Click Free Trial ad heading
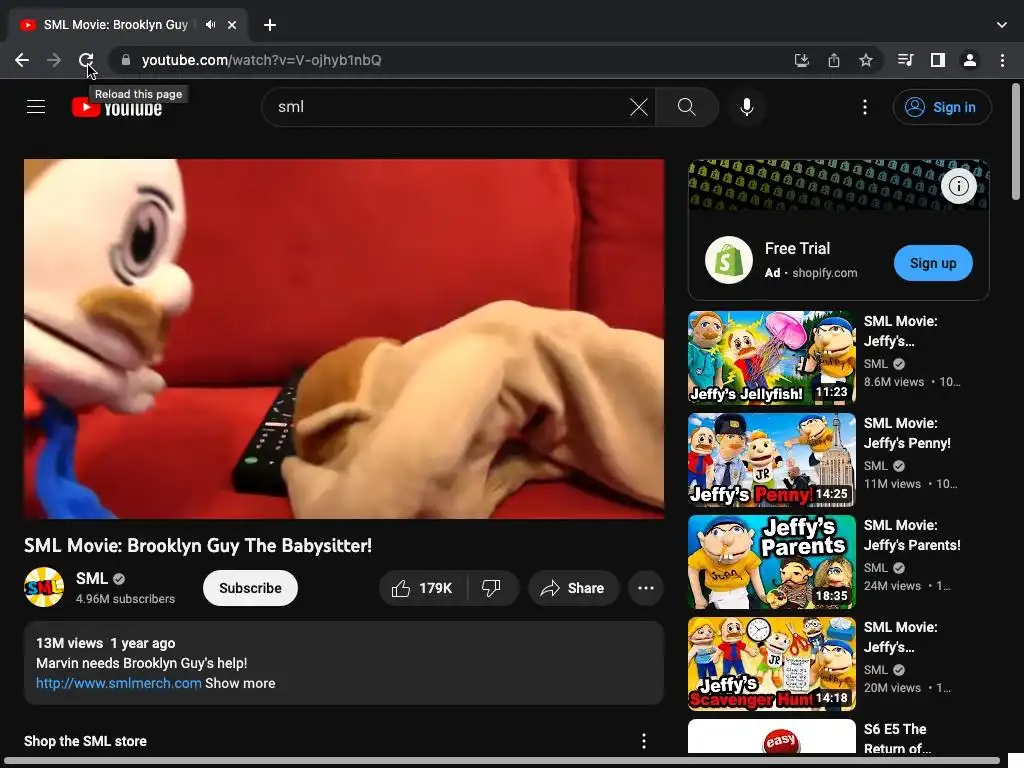The height and width of the screenshot is (768, 1024). click(797, 248)
